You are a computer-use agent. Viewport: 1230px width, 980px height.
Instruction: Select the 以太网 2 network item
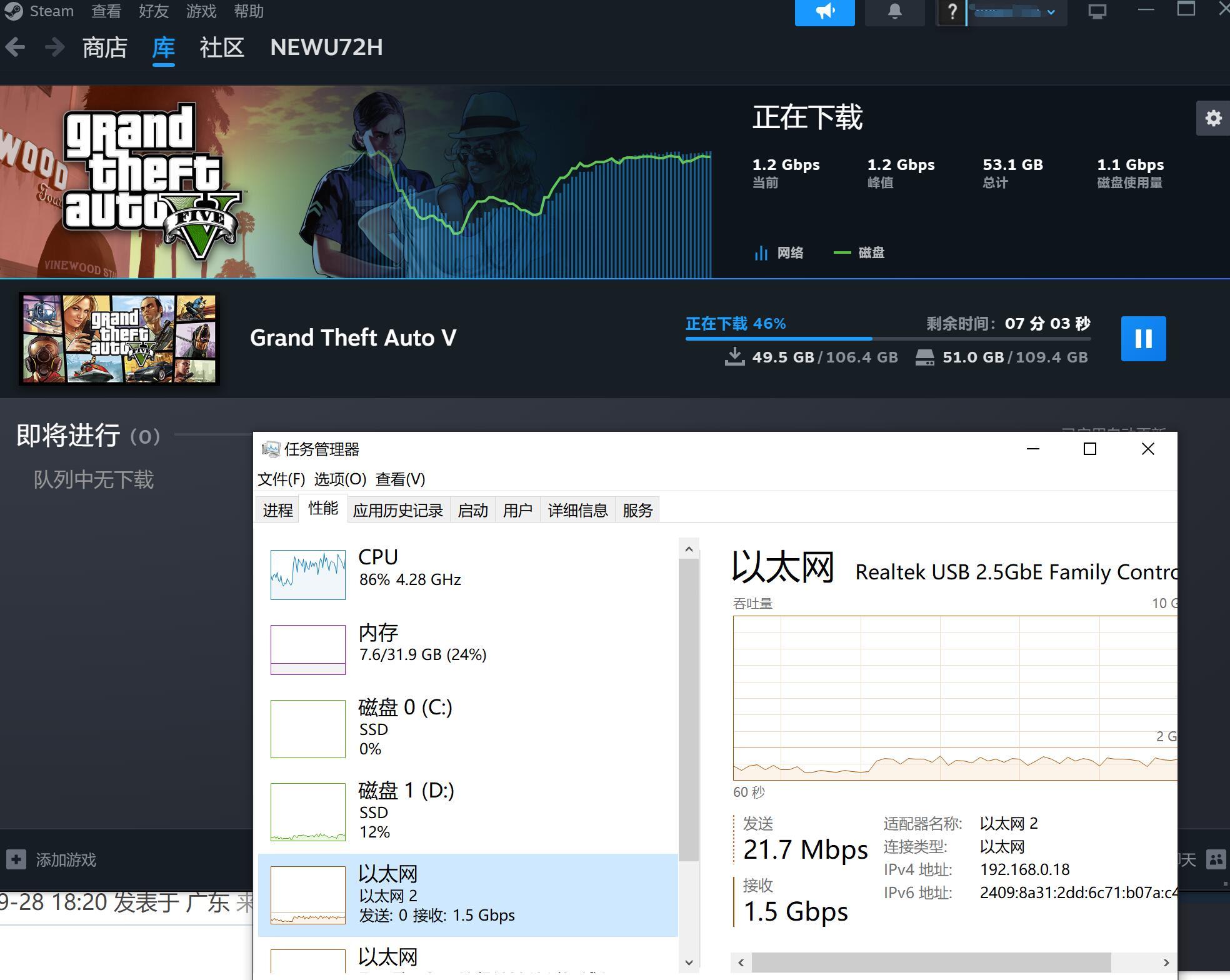click(467, 894)
